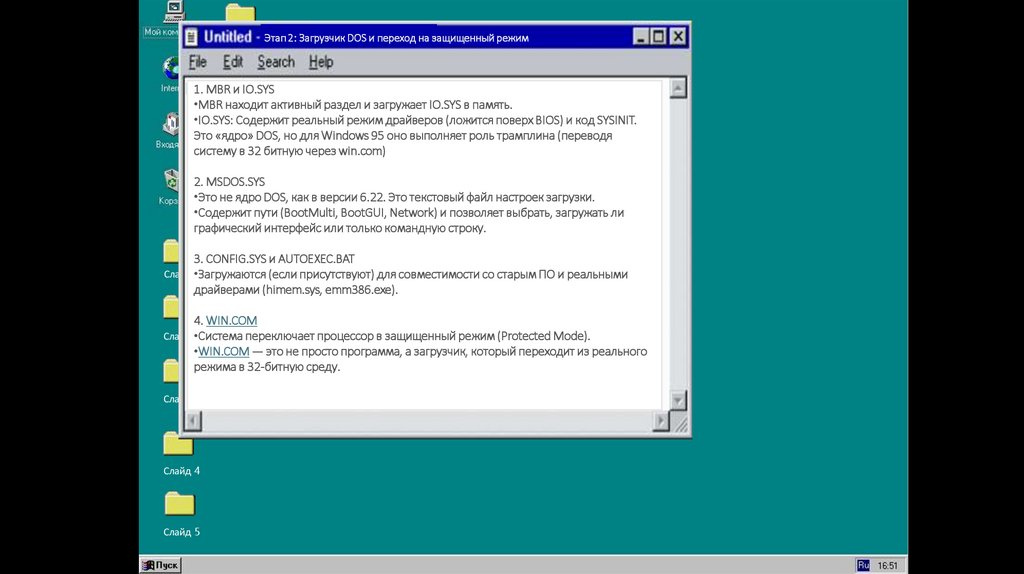Click the Ru language indicator in tray
The height and width of the screenshot is (574, 1024).
pos(863,565)
